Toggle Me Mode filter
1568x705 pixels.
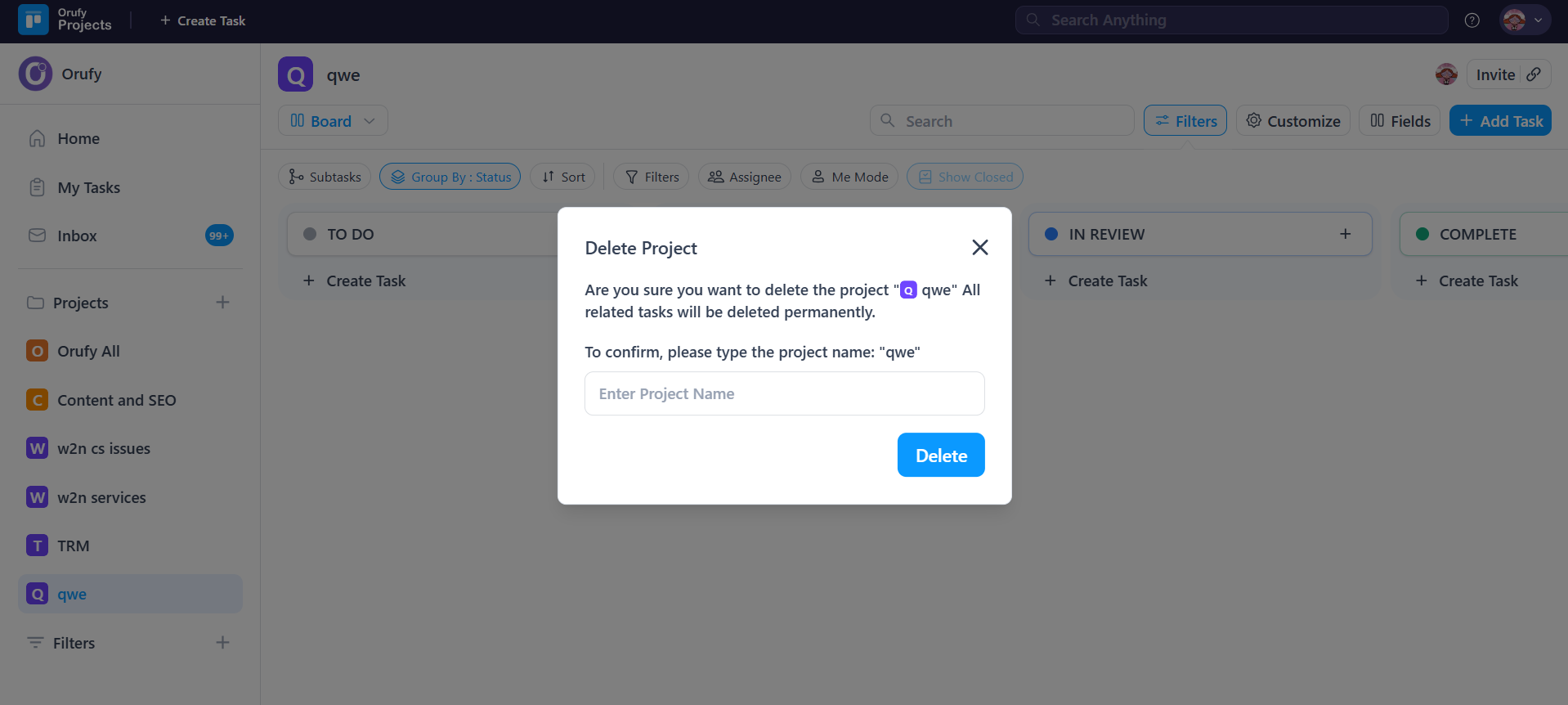[849, 177]
